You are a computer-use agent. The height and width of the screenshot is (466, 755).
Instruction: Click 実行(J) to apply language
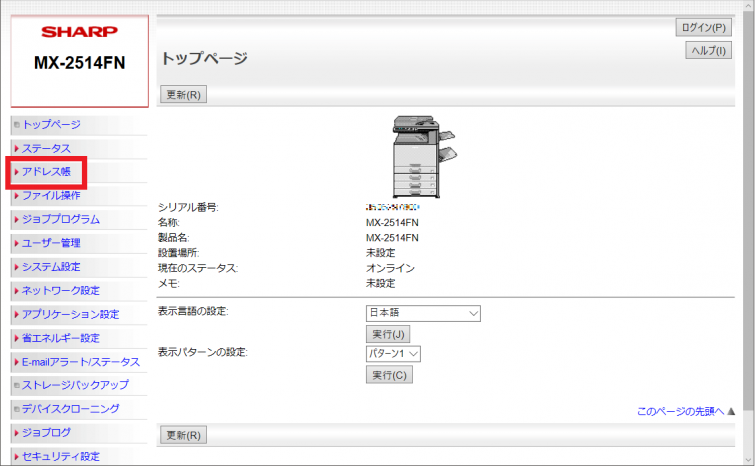tap(388, 334)
